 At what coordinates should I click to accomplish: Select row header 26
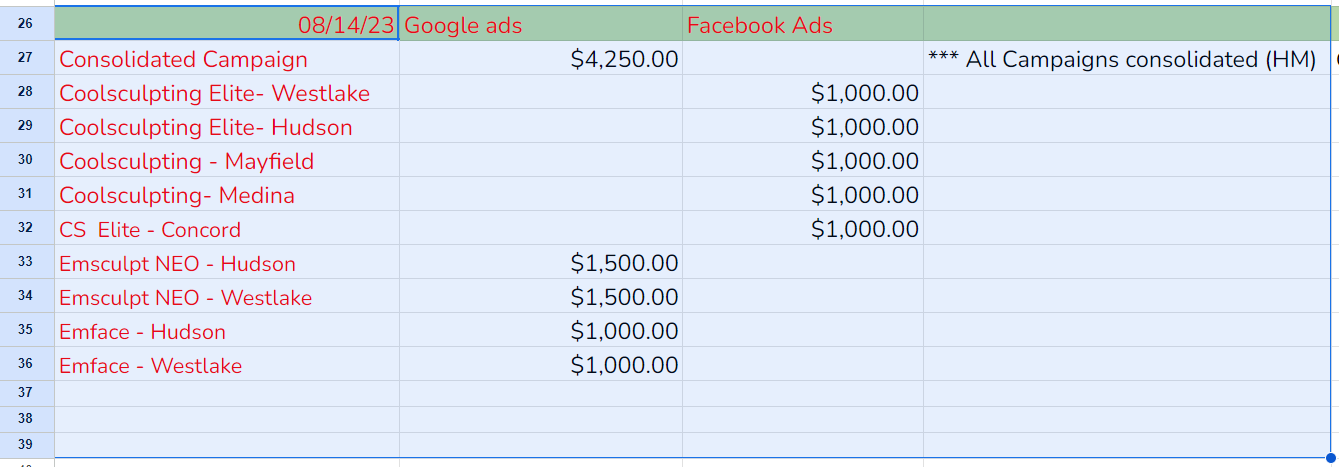click(27, 24)
